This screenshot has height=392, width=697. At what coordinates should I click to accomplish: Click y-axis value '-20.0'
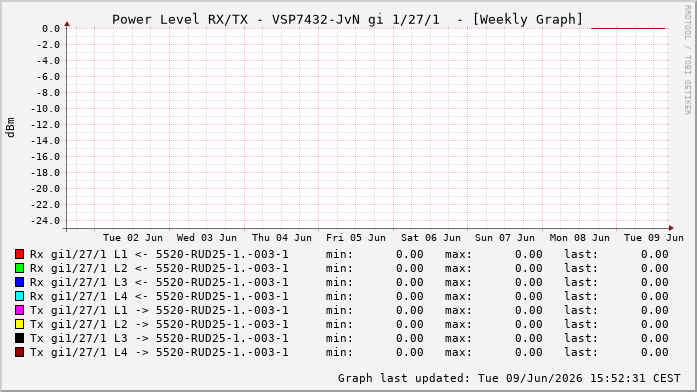pyautogui.click(x=45, y=189)
